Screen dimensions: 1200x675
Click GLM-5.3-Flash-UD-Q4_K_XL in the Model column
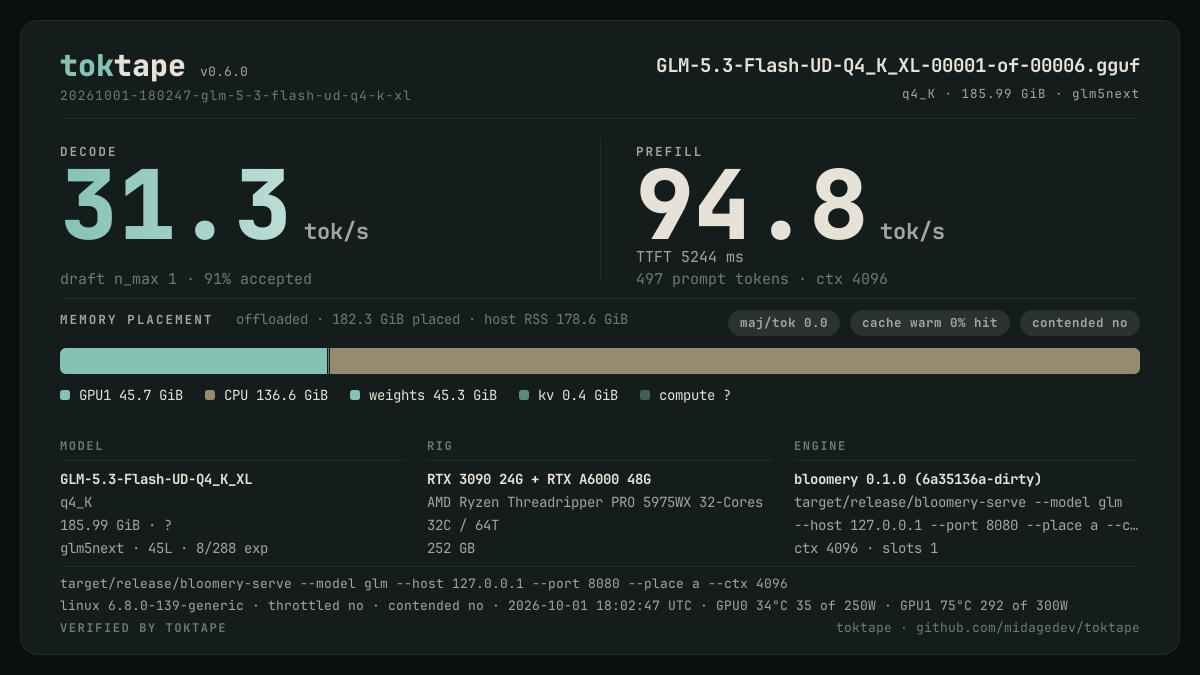(x=156, y=480)
